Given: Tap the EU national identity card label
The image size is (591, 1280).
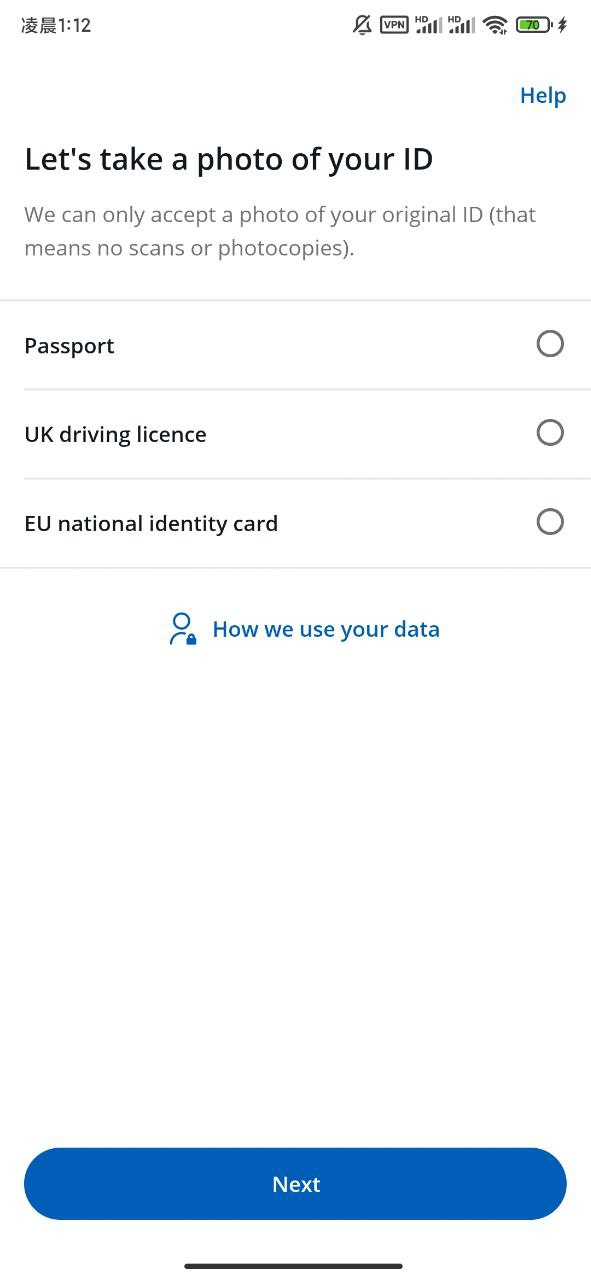Looking at the screenshot, I should point(151,523).
